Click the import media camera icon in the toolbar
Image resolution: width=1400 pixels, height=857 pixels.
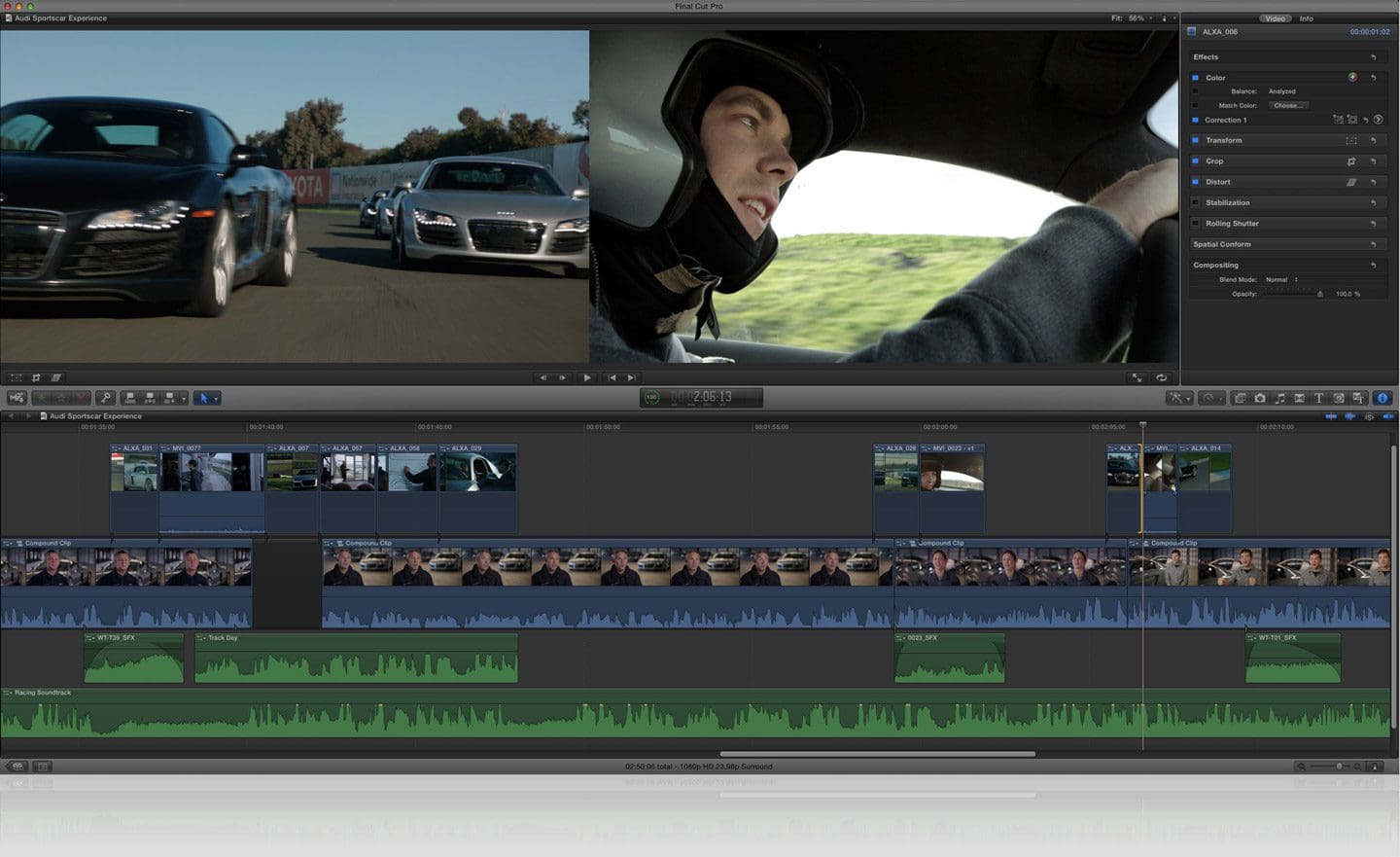tap(17, 398)
